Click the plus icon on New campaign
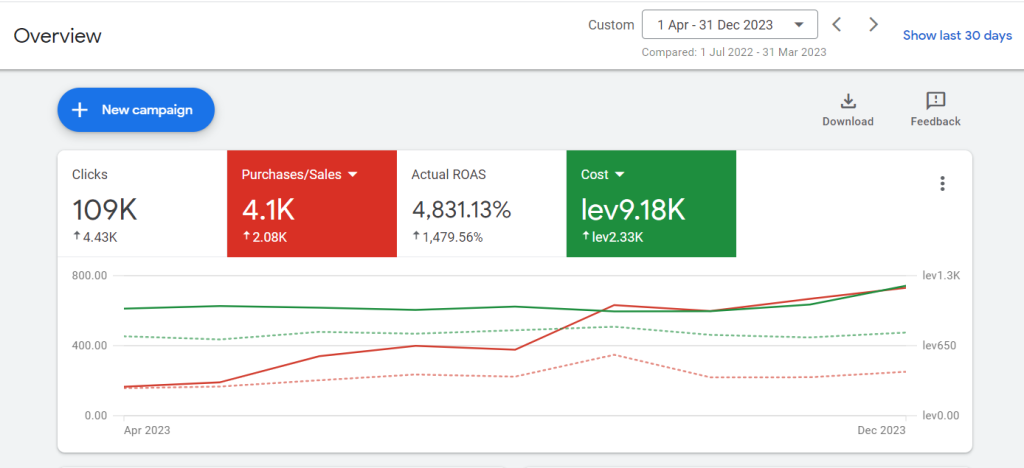The width and height of the screenshot is (1024, 468). (x=80, y=110)
